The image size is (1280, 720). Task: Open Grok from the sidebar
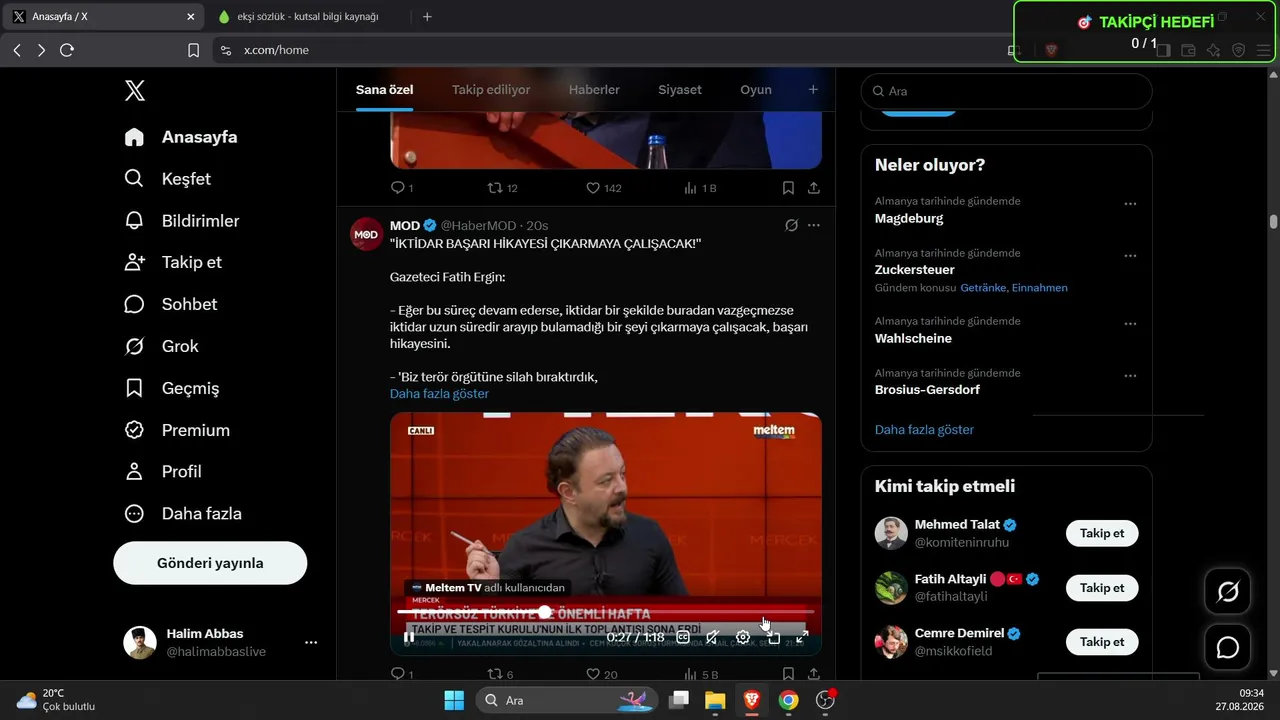tap(161, 346)
